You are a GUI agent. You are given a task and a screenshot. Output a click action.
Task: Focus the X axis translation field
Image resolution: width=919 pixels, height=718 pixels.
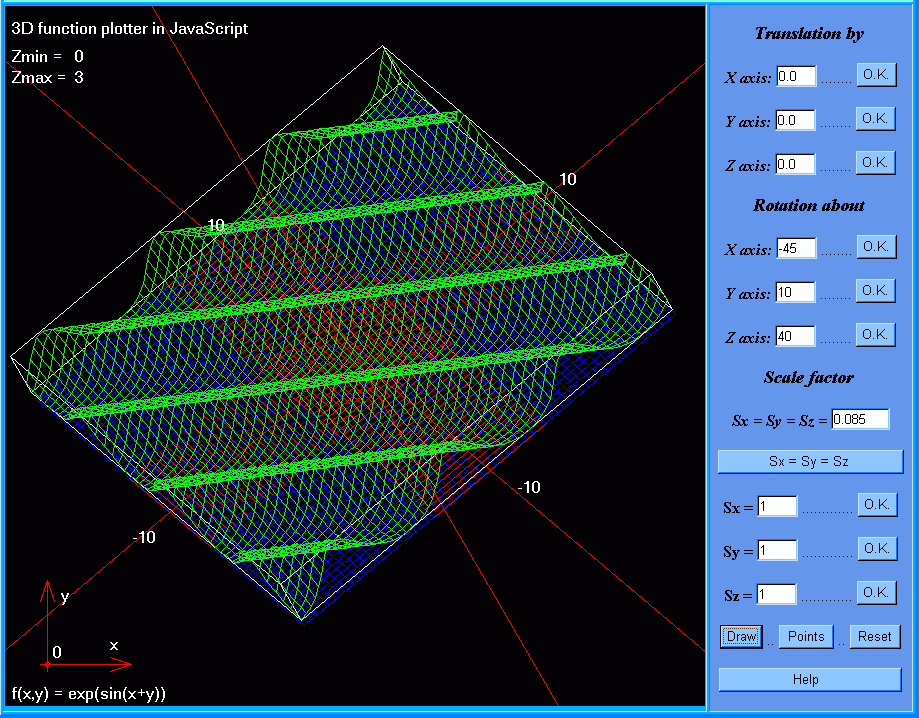tap(797, 76)
